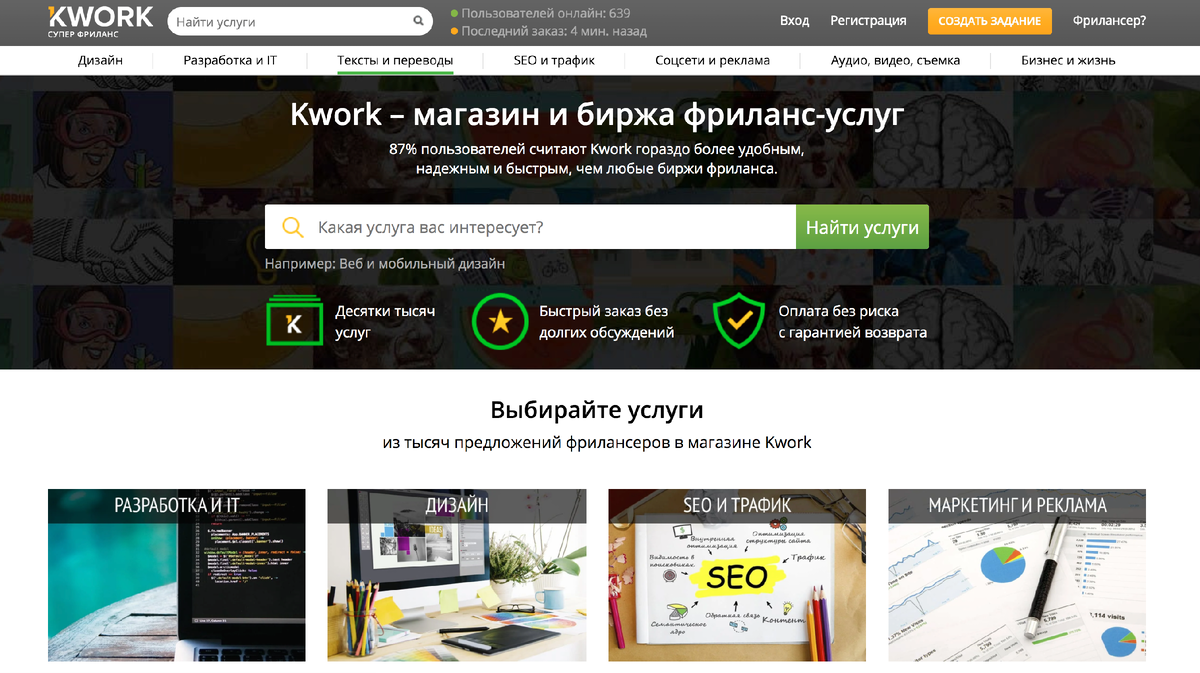
Task: Click the 'Kwork – магазин и биржа фриланс-услуг' heading
Action: pos(597,114)
